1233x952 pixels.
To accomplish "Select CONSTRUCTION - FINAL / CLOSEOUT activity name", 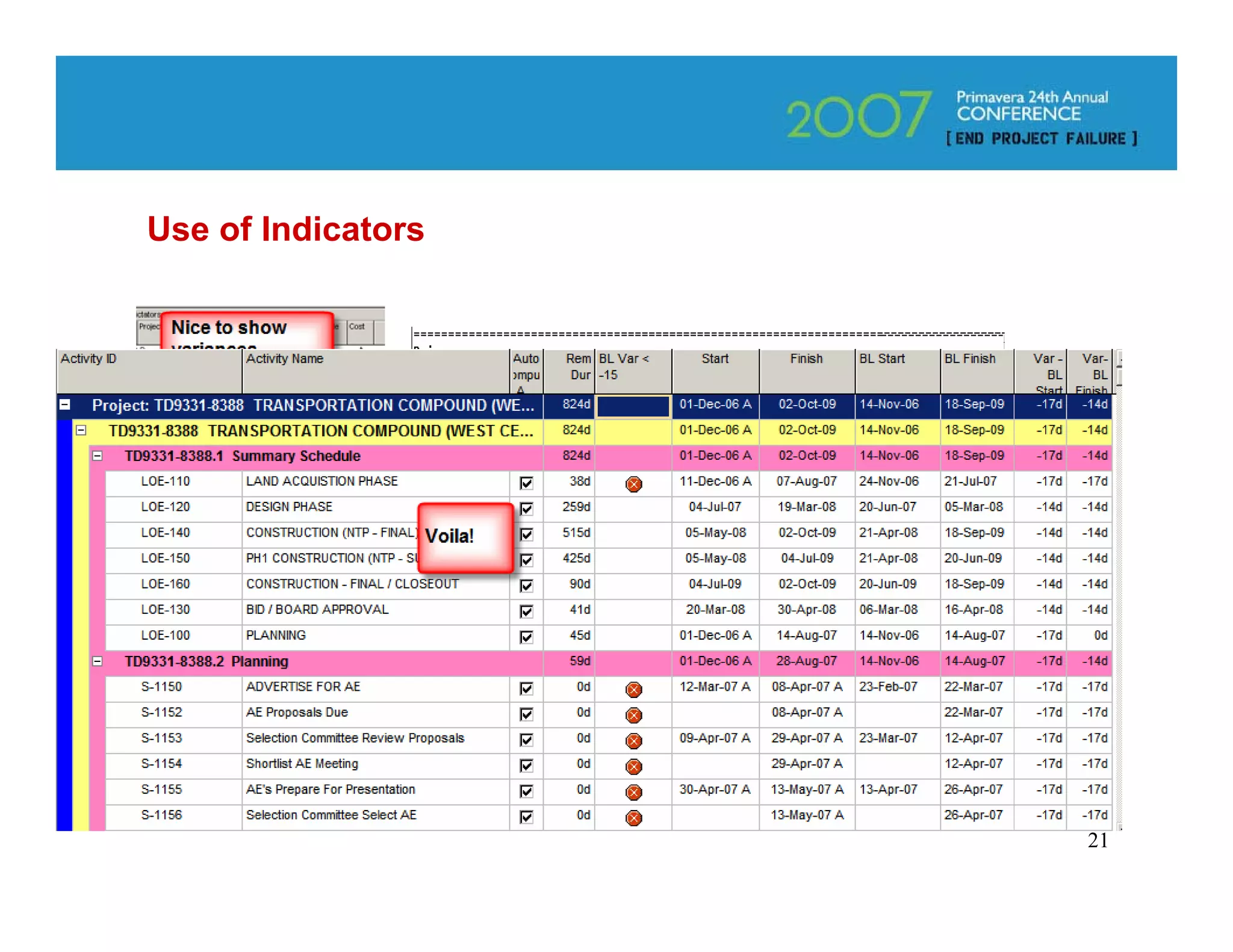I will click(352, 584).
